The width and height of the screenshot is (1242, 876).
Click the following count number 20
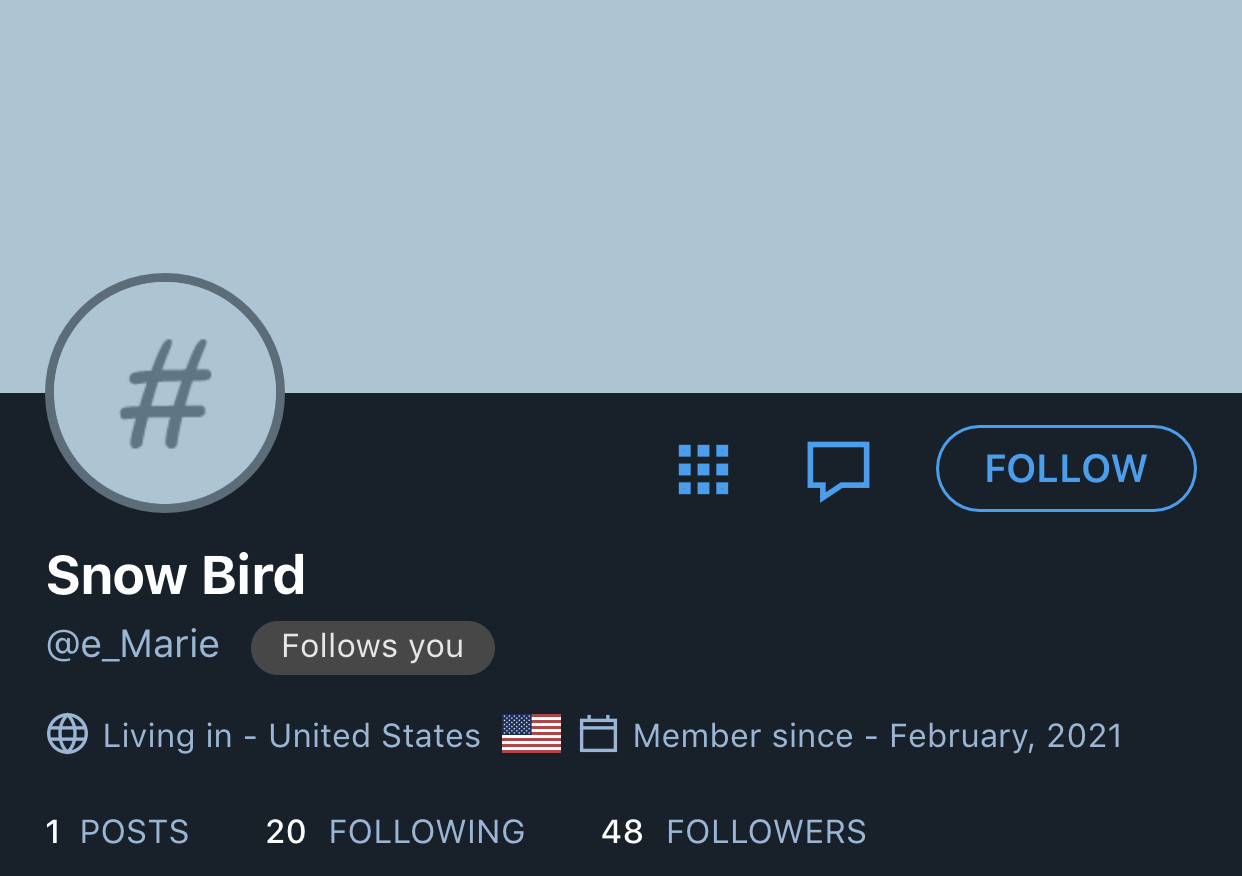coord(286,832)
